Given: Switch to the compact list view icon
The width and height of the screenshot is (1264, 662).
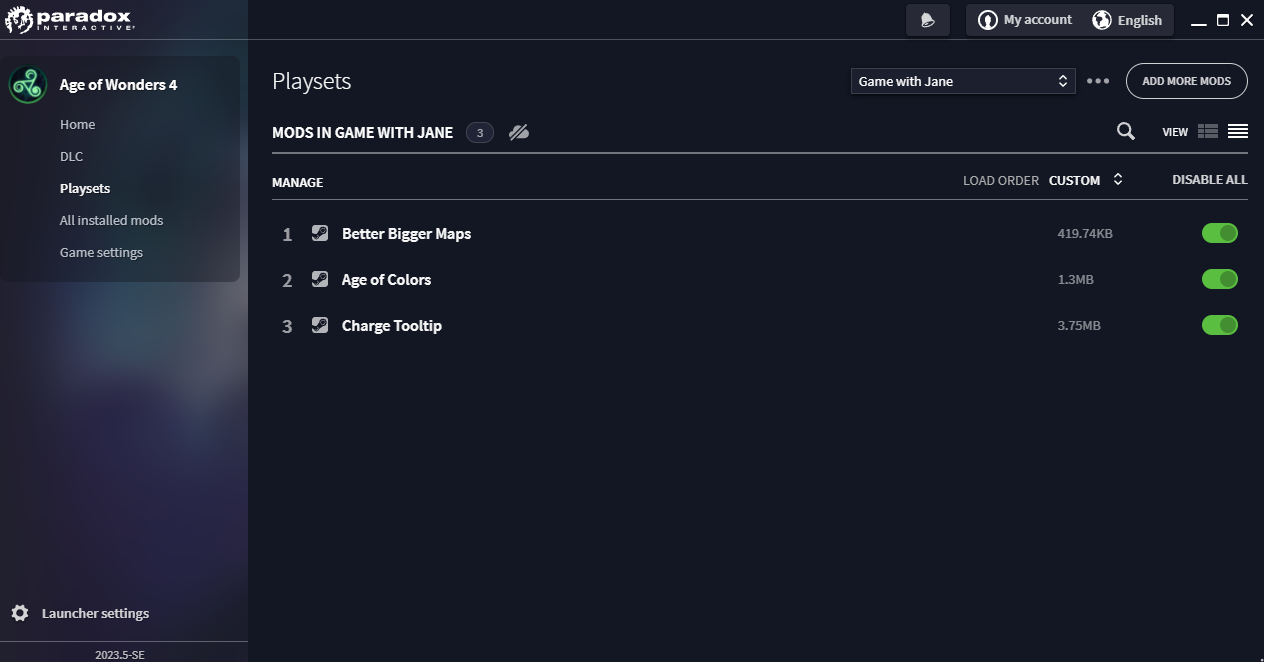Looking at the screenshot, I should (1238, 131).
